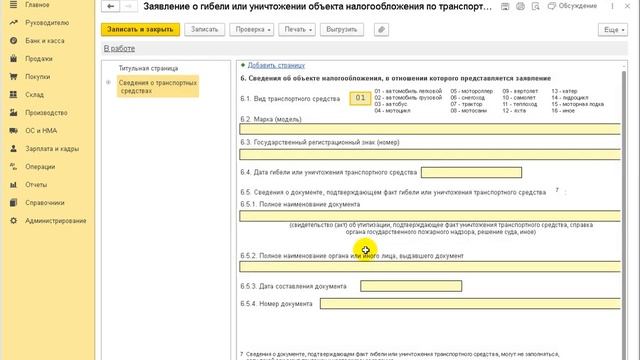Click the print icon in title bar
Viewport: 640px width, 360px height.
point(520,6)
